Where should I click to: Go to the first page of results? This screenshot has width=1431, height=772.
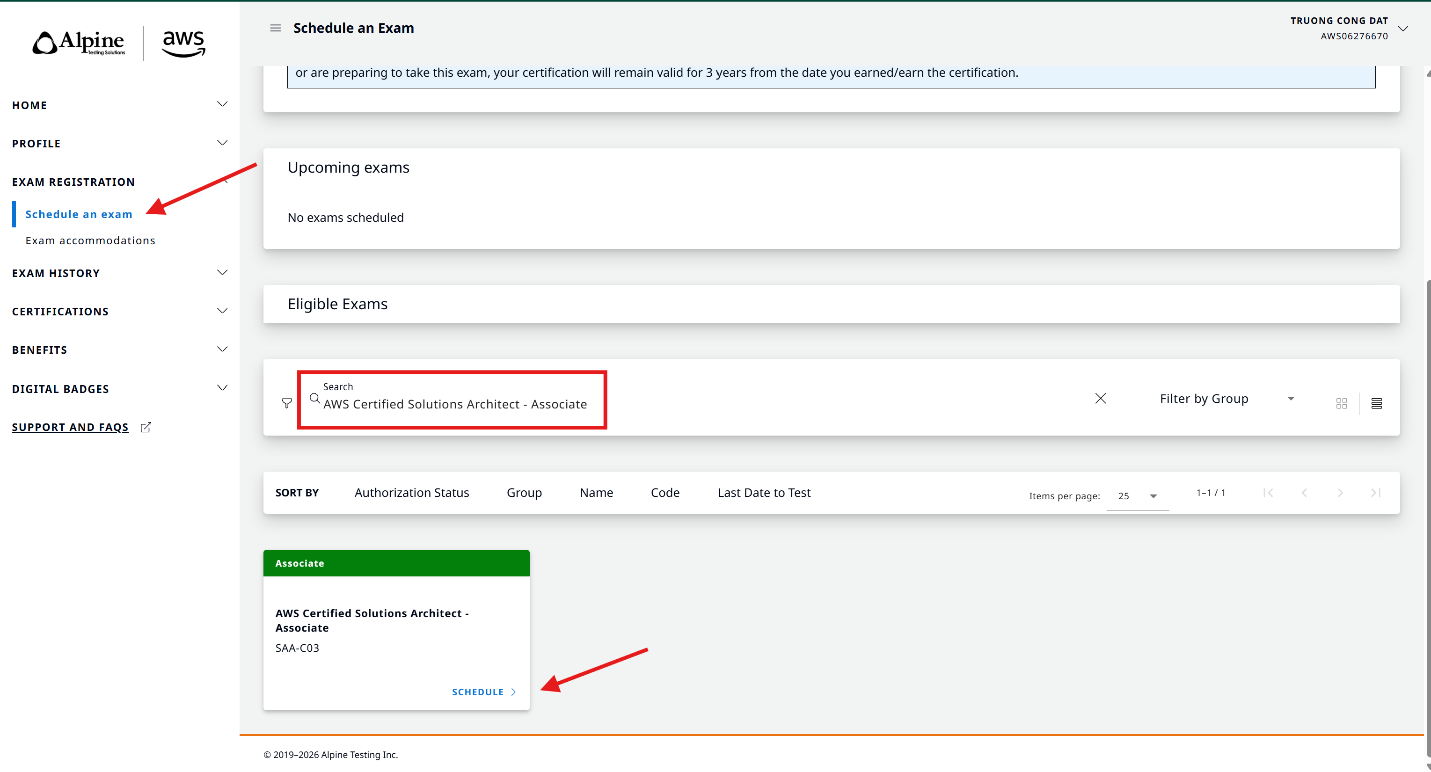[1268, 493]
